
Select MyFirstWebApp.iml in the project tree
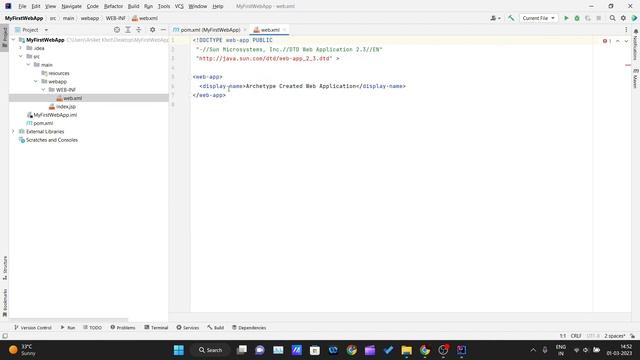pos(55,115)
